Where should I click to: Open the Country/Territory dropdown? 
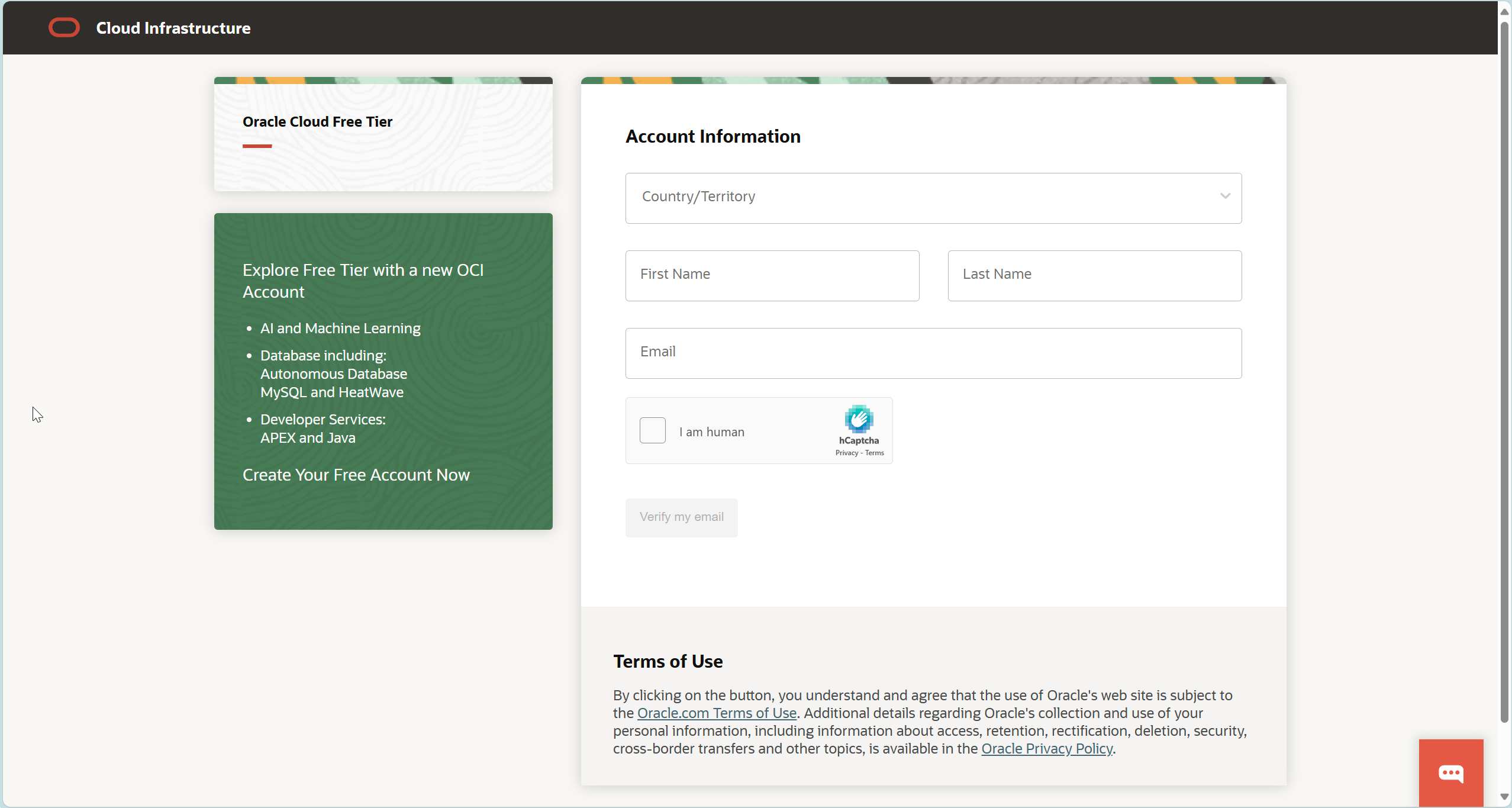(x=933, y=198)
